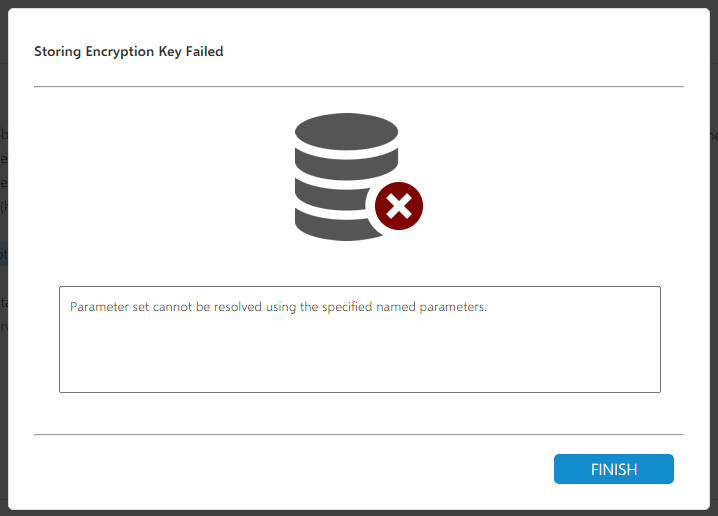
Task: Click the FINISH button
Action: [613, 469]
